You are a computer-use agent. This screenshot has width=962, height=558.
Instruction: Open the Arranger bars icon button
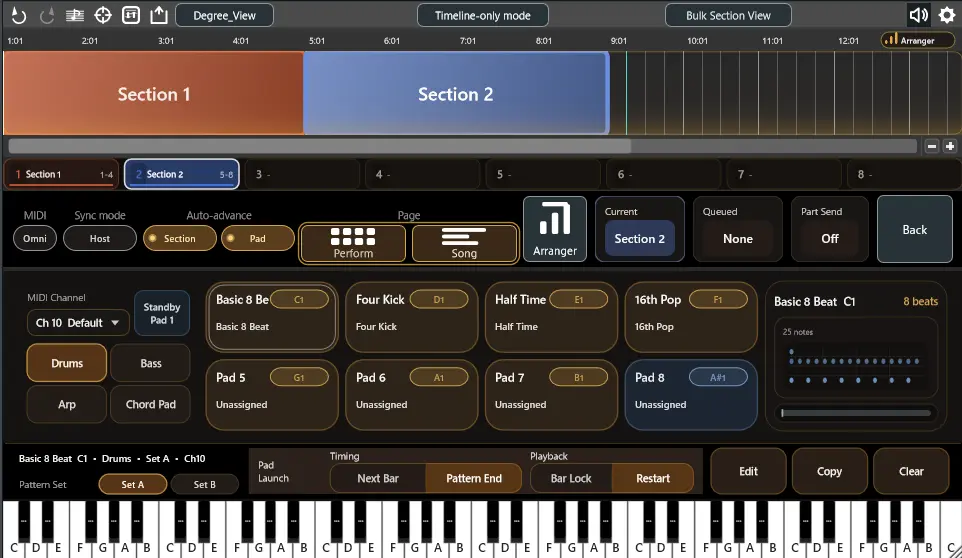point(555,229)
